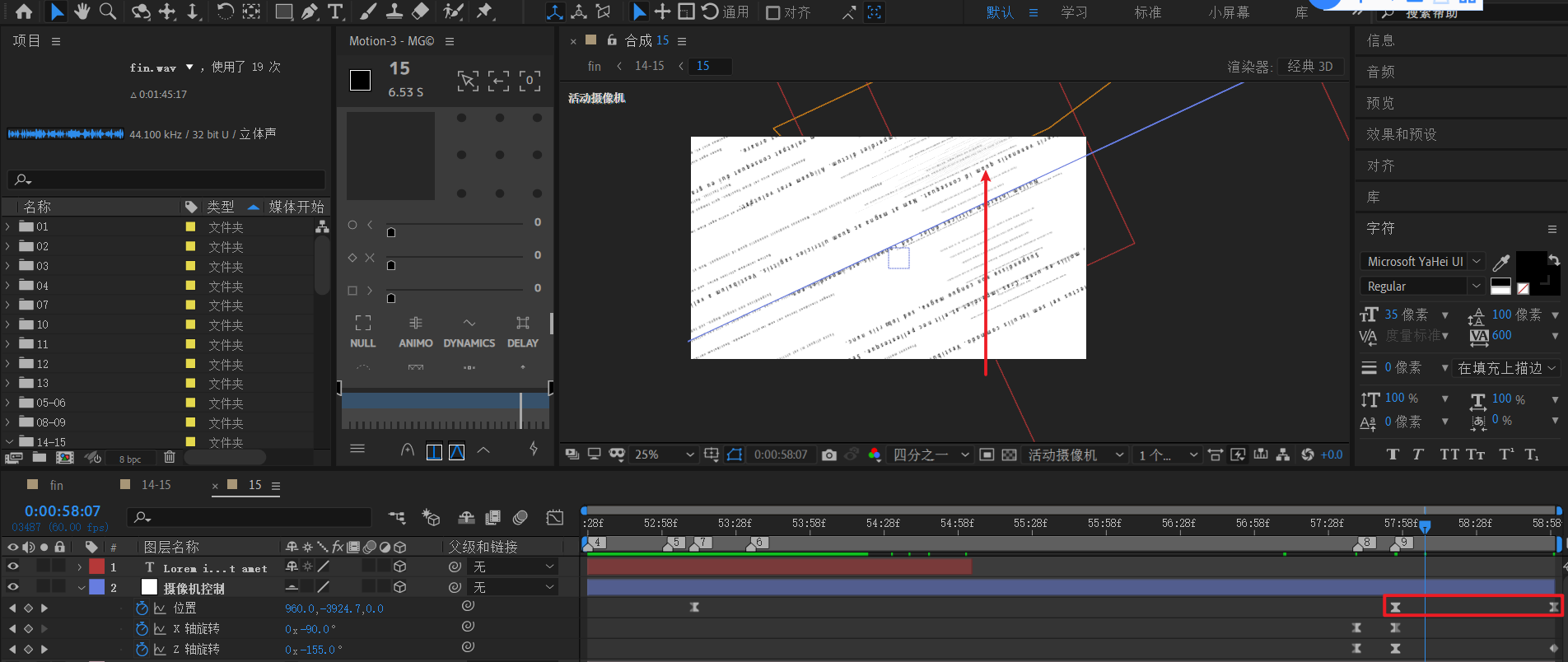Screen dimensions: 1568x662
Task: Click the project panel search field
Action: click(166, 179)
